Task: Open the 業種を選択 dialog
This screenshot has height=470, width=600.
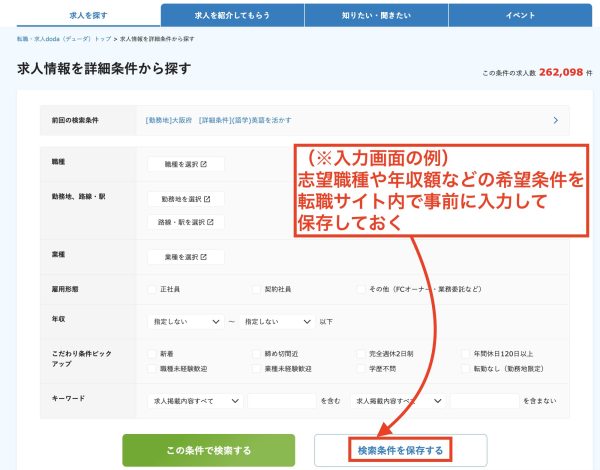Action: tap(186, 257)
